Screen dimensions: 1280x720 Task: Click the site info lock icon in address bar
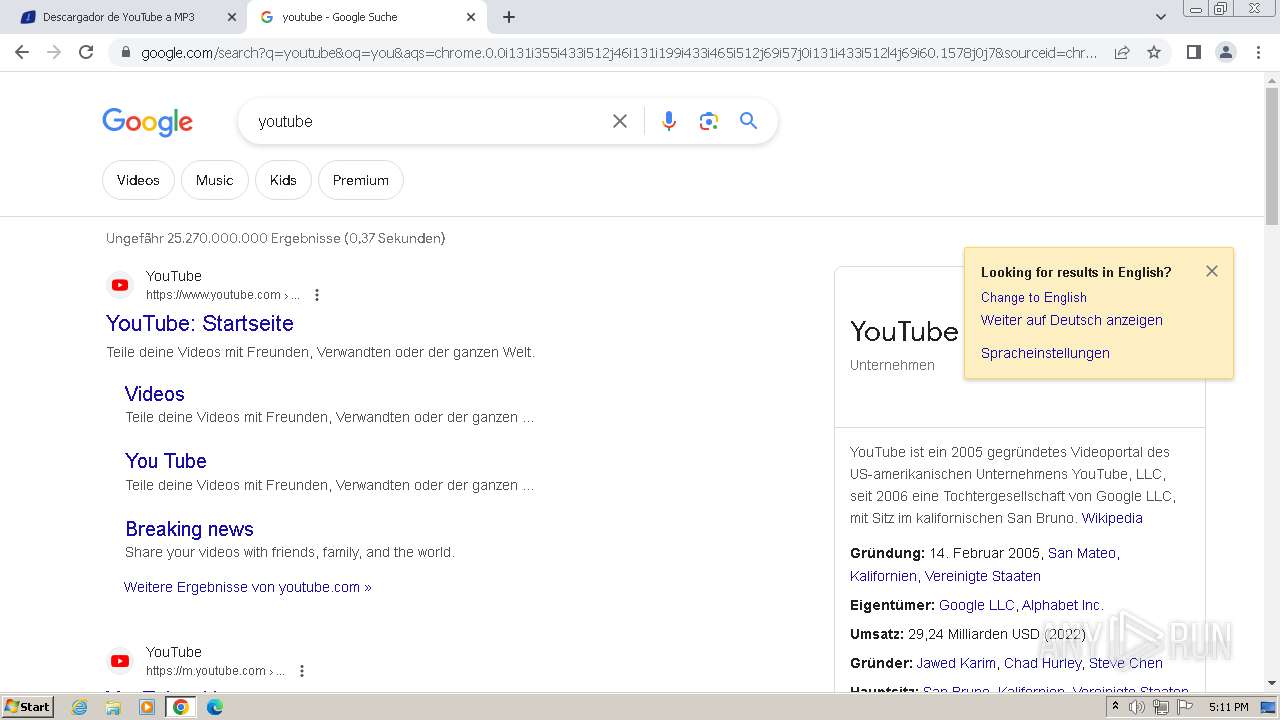click(126, 52)
